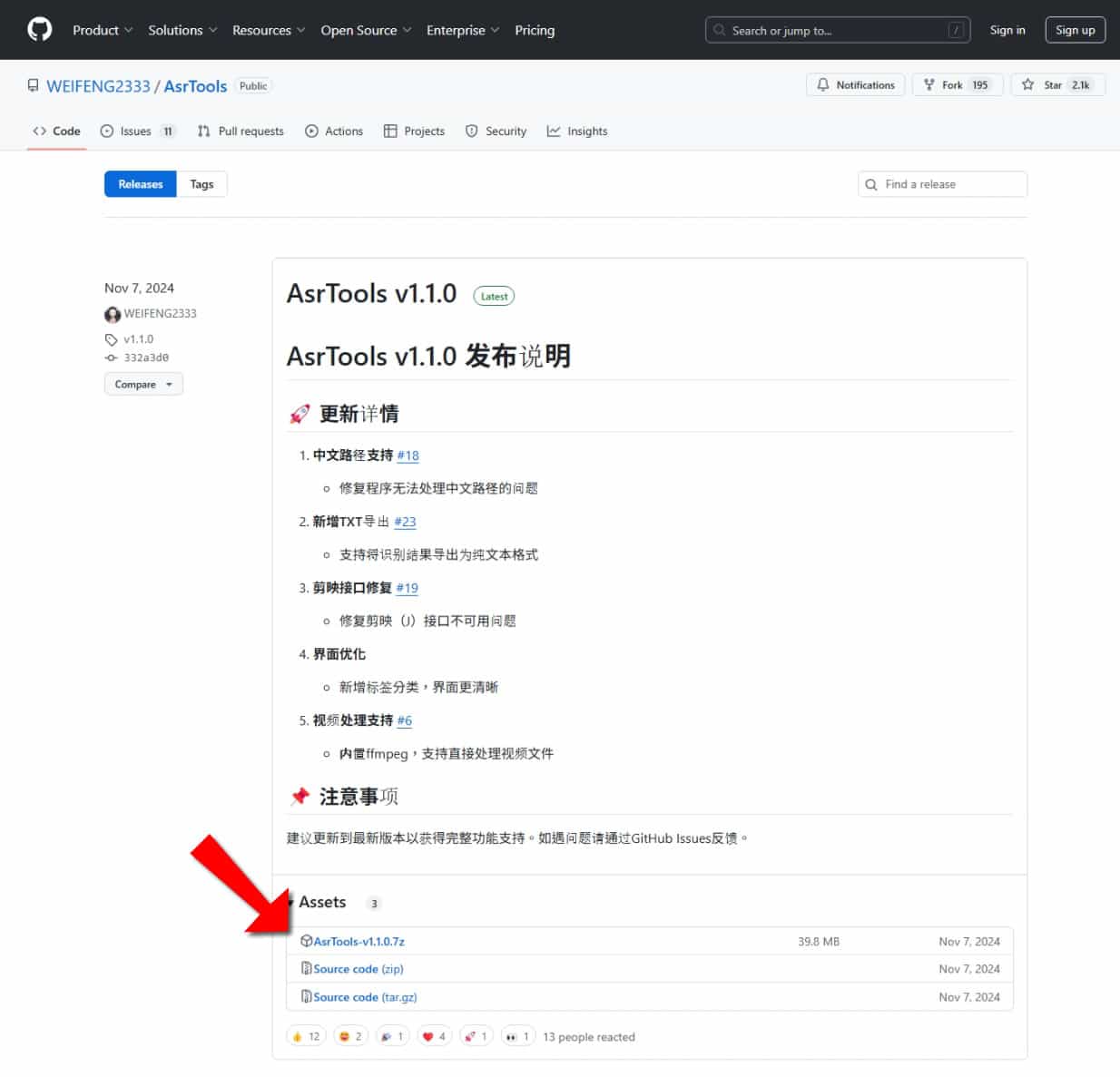Open issue #18 link
Image resolution: width=1120 pixels, height=1077 pixels.
(x=408, y=455)
